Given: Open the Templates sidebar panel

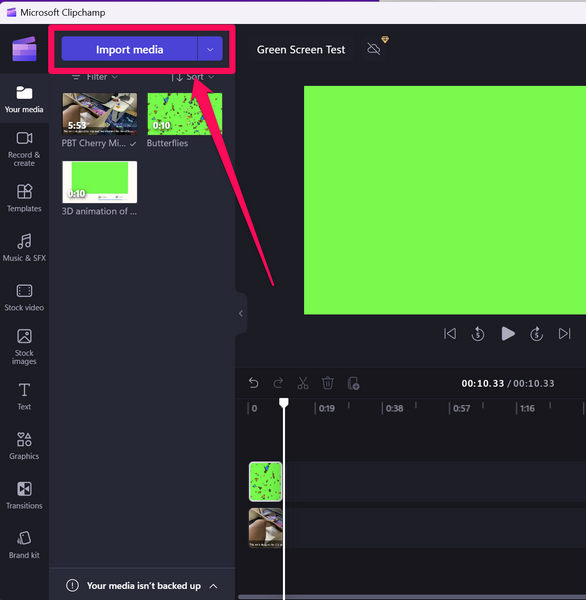Looking at the screenshot, I should 24,198.
